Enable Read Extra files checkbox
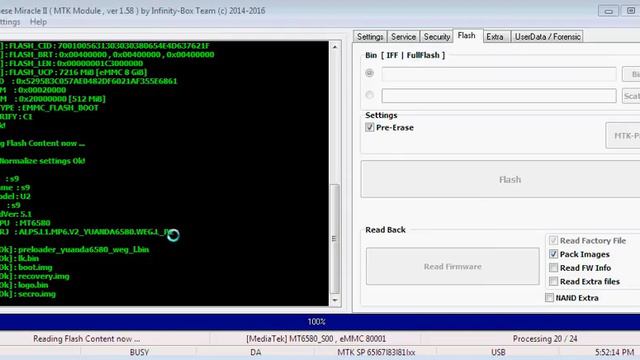Image resolution: width=640 pixels, height=360 pixels. point(553,281)
